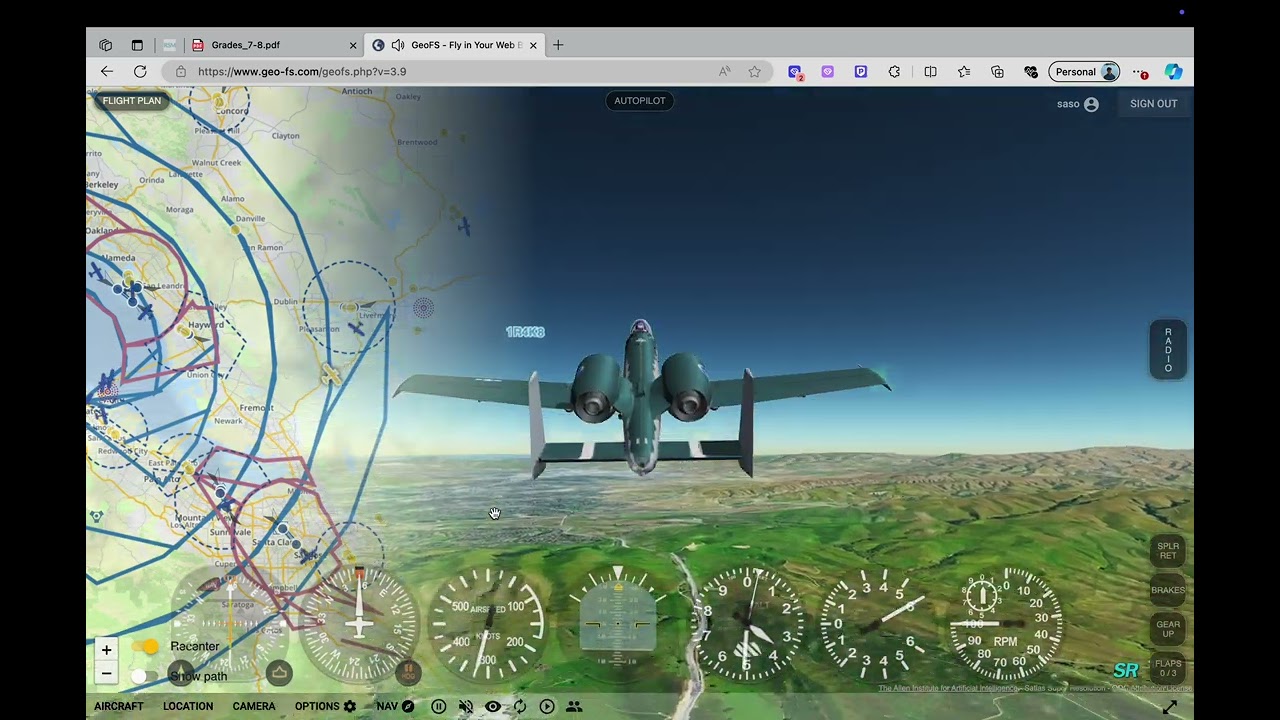1280x720 pixels.
Task: Open the browser Settings and more menu
Action: click(1140, 72)
